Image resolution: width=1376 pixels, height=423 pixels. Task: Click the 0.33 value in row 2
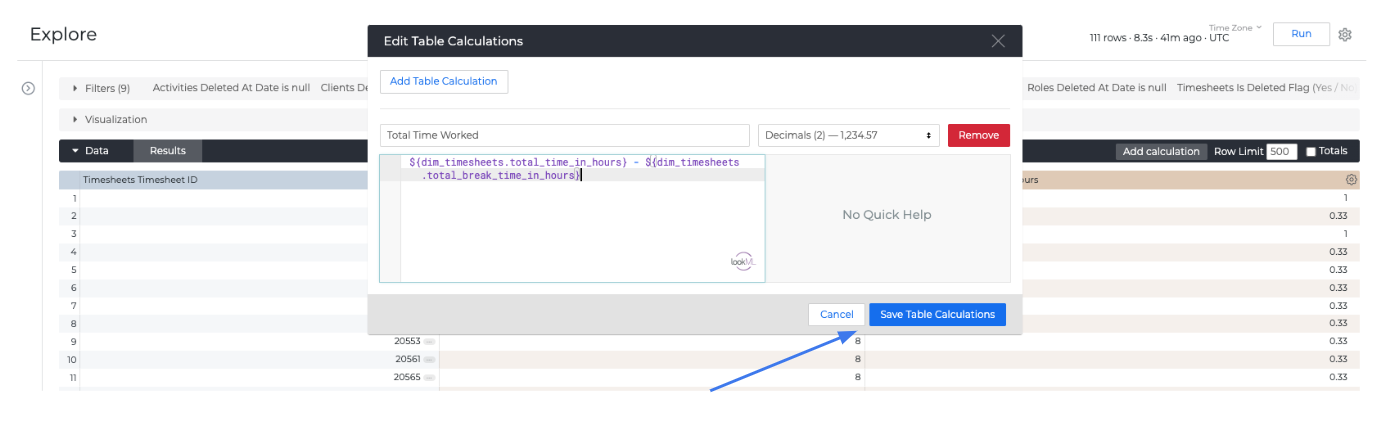tap(1338, 215)
